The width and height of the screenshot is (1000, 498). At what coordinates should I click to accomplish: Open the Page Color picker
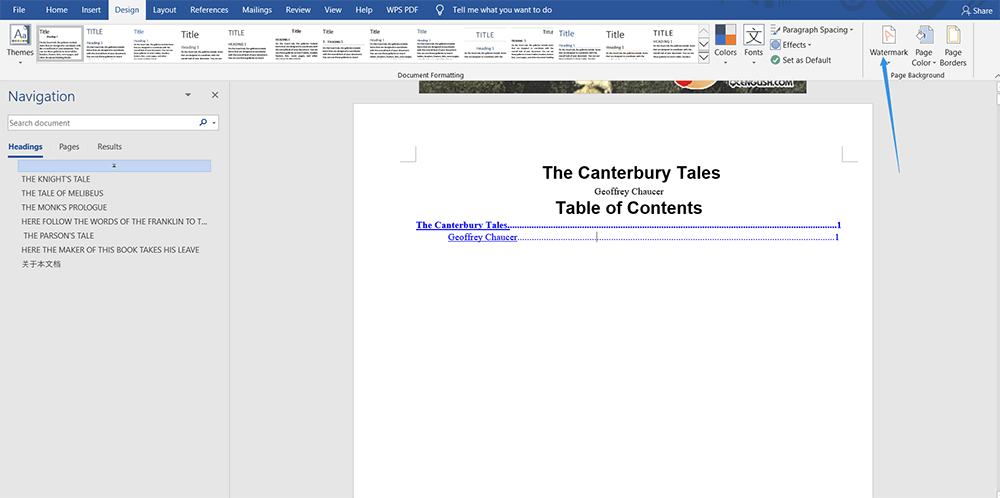pos(923,44)
